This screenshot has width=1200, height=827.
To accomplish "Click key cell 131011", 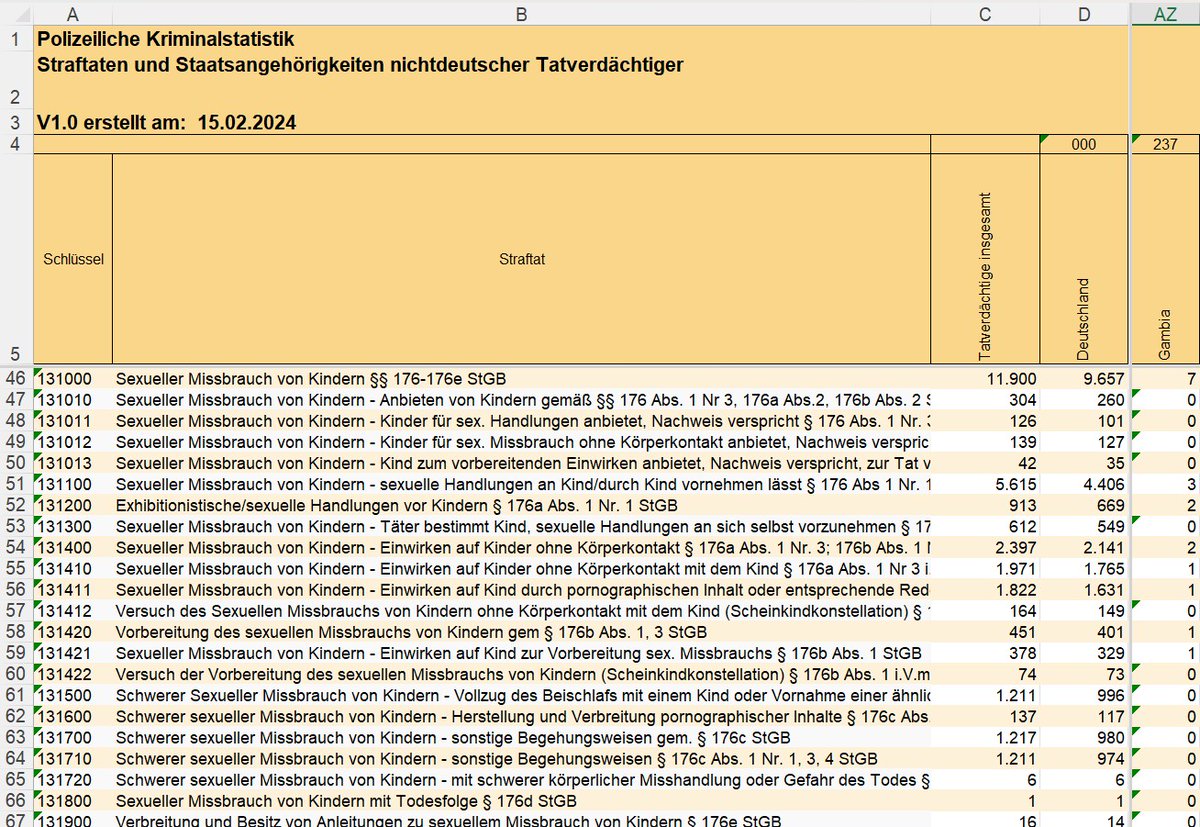I will coord(73,421).
